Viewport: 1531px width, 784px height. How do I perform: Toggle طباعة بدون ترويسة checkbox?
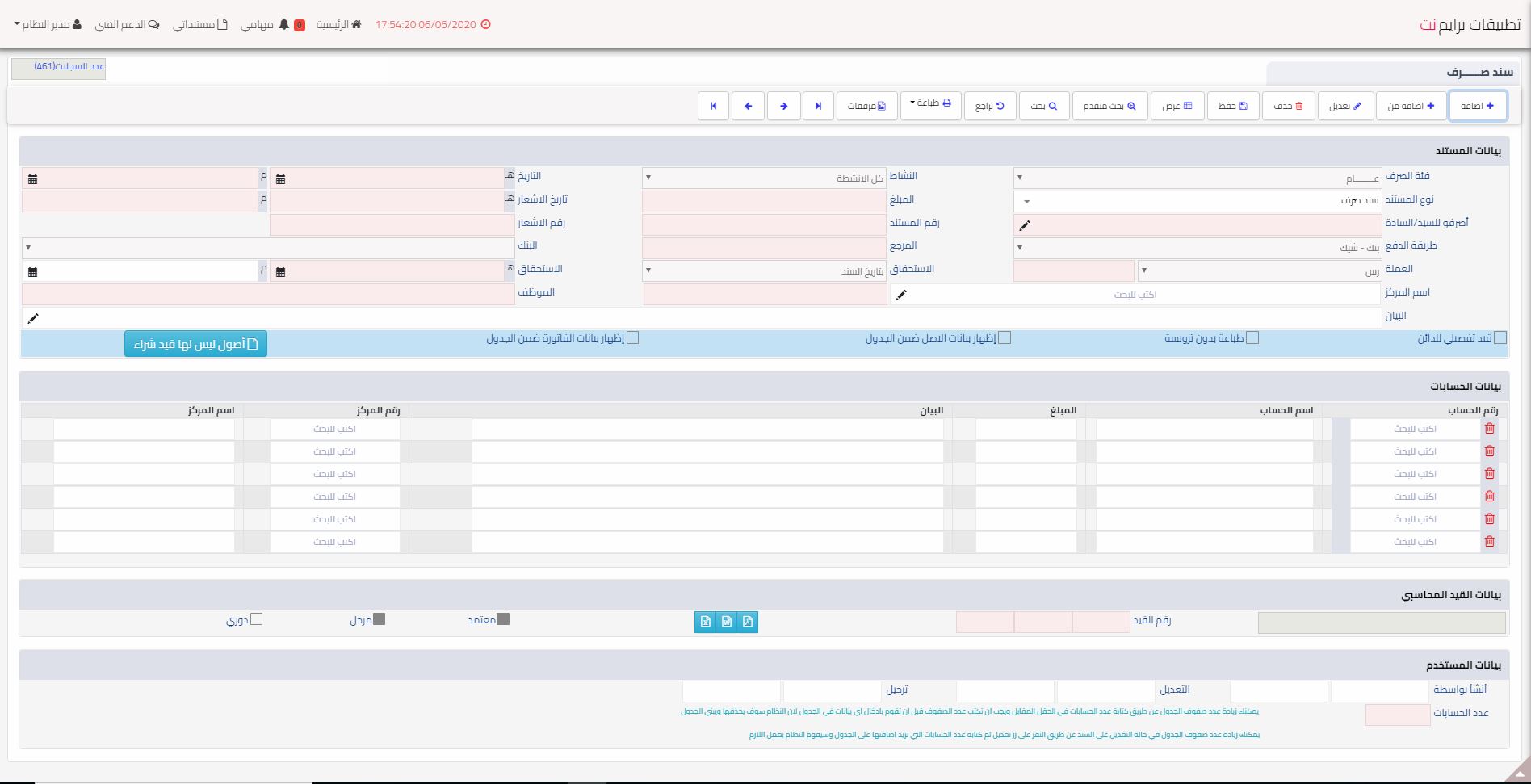coord(1252,338)
